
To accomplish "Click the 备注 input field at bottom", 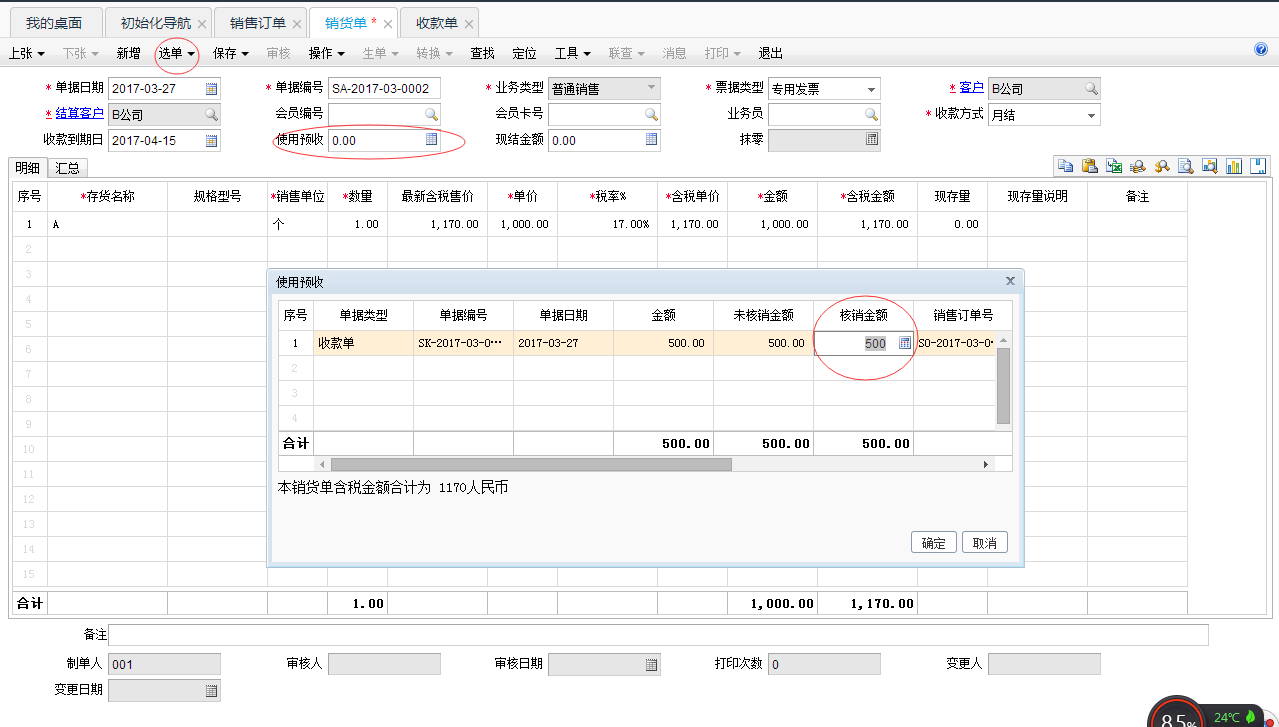I will (658, 635).
